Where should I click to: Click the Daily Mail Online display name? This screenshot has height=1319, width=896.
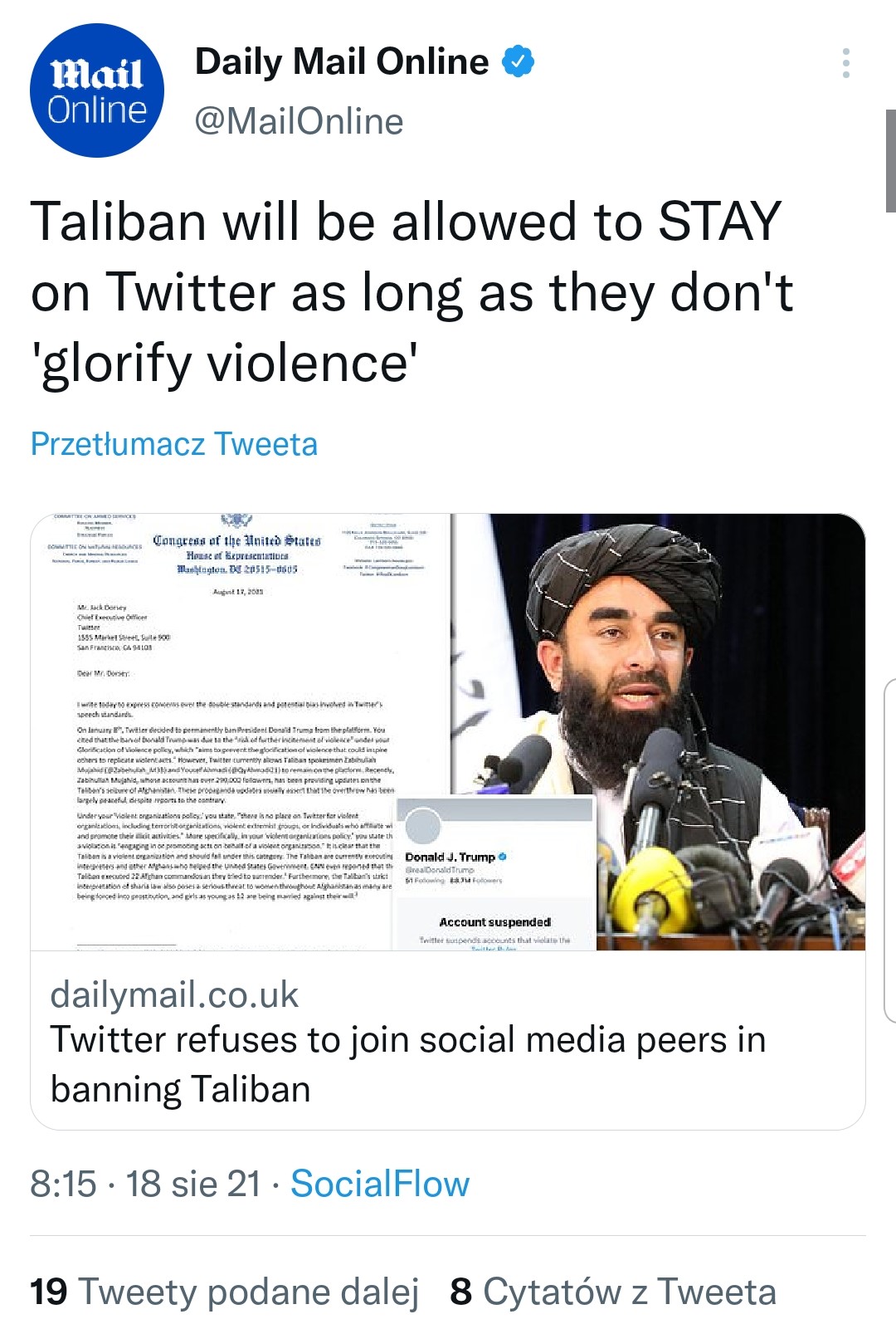click(342, 61)
